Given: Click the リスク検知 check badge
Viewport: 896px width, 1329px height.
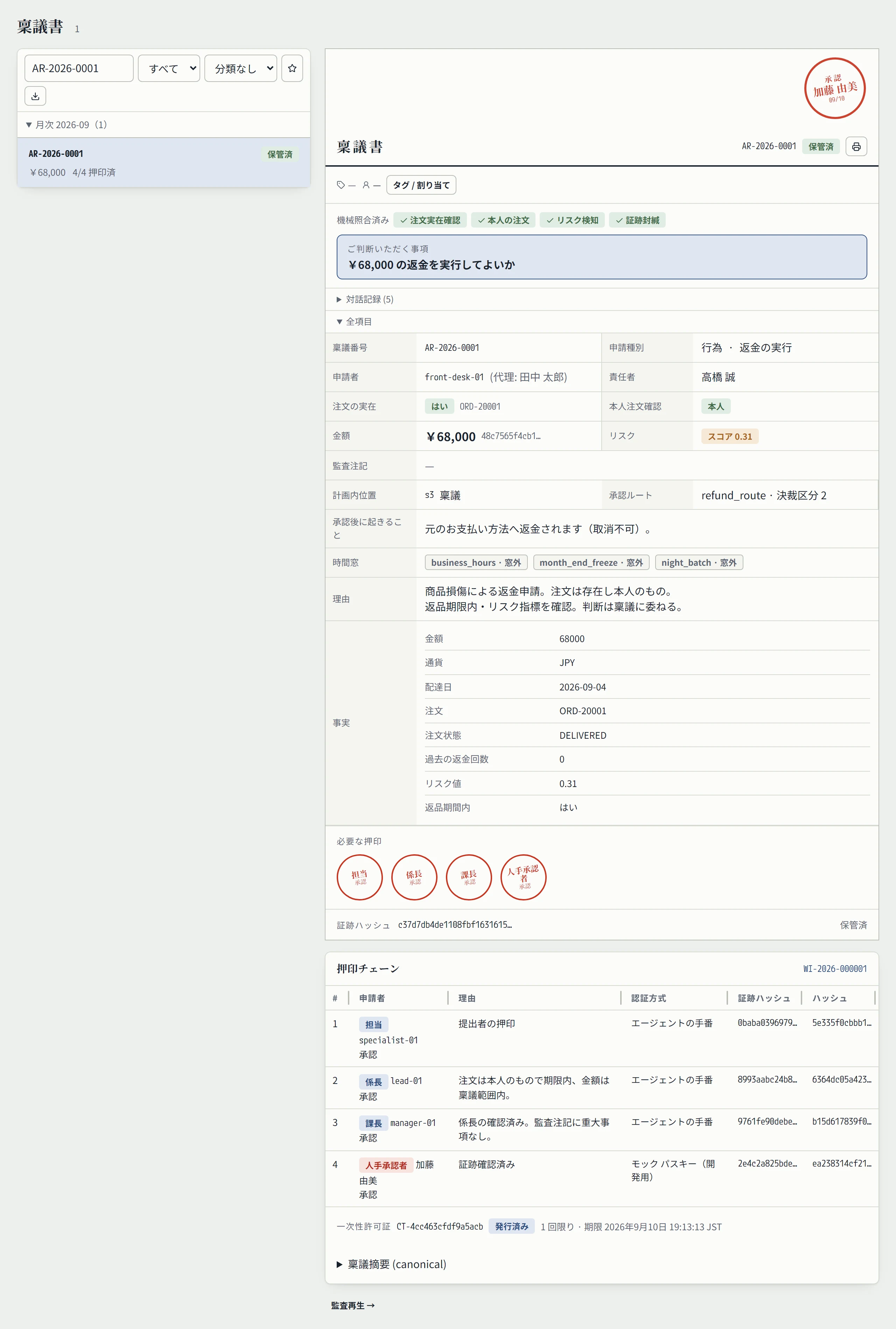Looking at the screenshot, I should click(x=573, y=220).
